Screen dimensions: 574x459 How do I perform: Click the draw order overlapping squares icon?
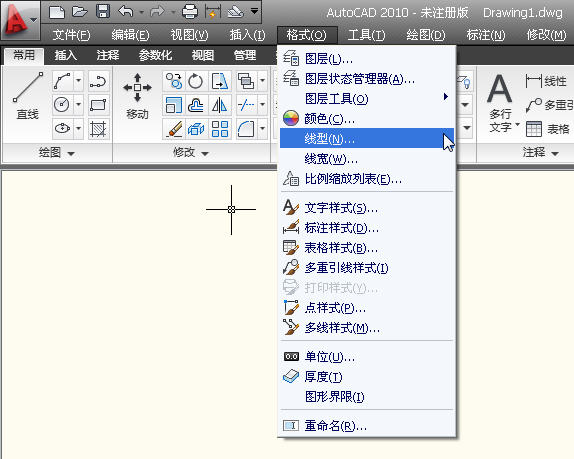coord(246,81)
